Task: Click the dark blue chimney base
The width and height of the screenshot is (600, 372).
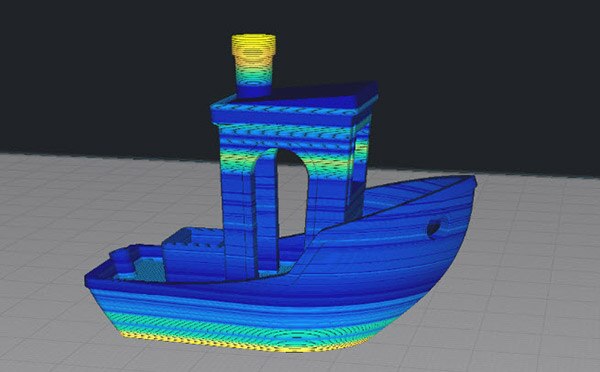Action: 254,89
